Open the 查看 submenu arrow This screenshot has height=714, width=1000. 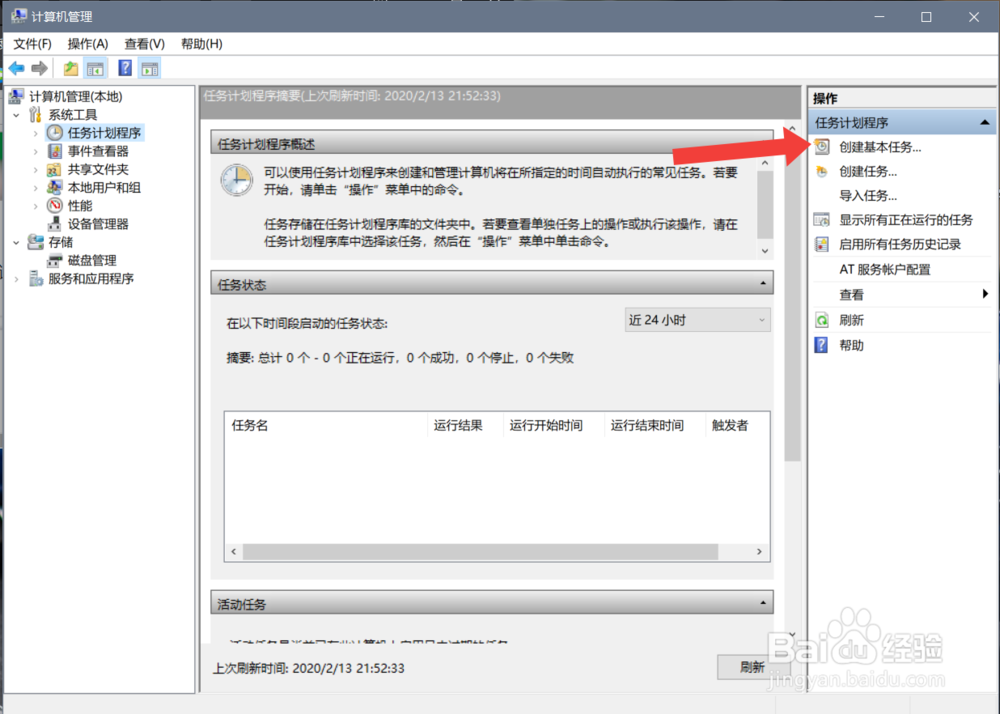click(985, 294)
